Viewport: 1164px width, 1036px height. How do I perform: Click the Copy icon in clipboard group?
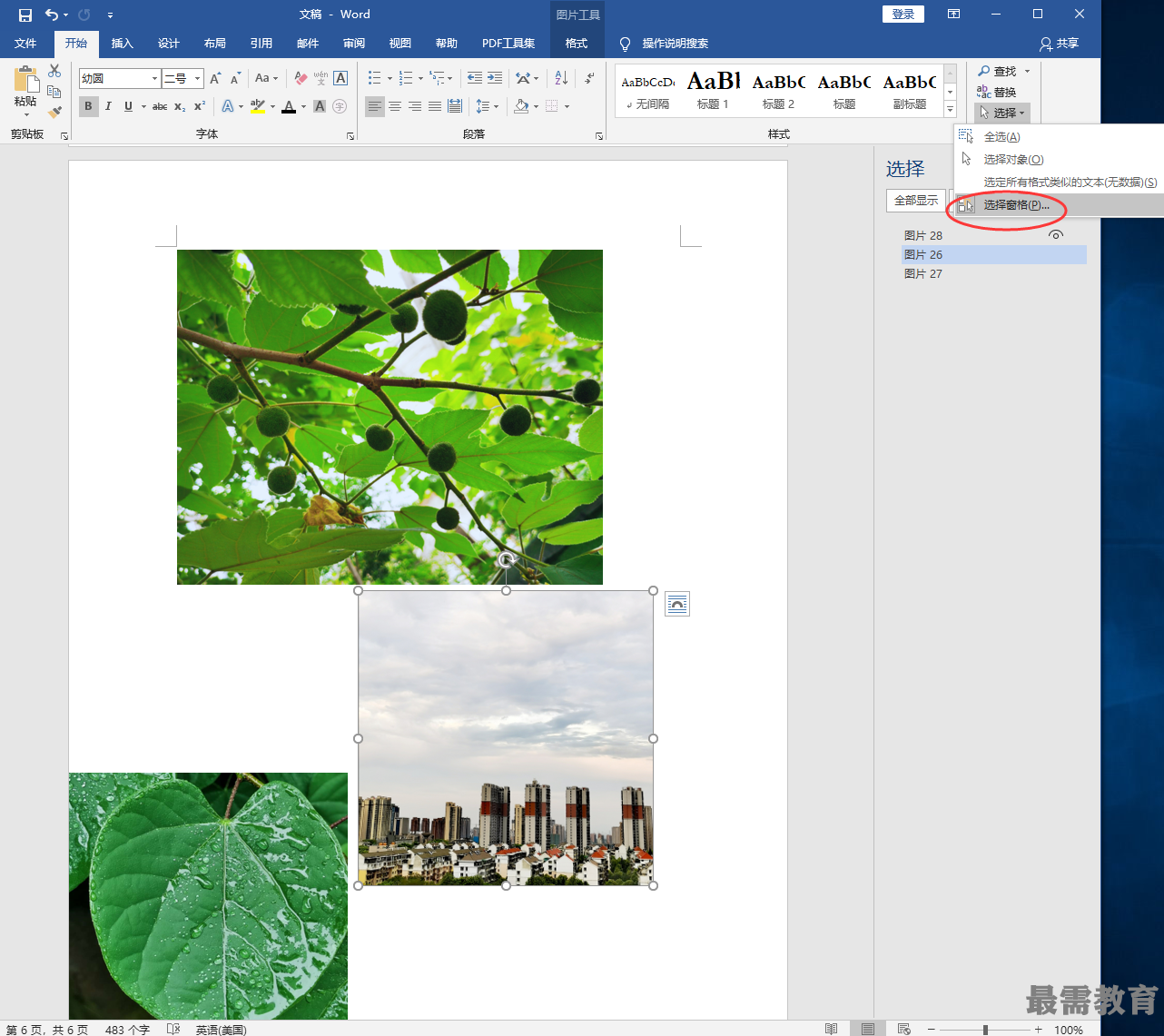54,92
